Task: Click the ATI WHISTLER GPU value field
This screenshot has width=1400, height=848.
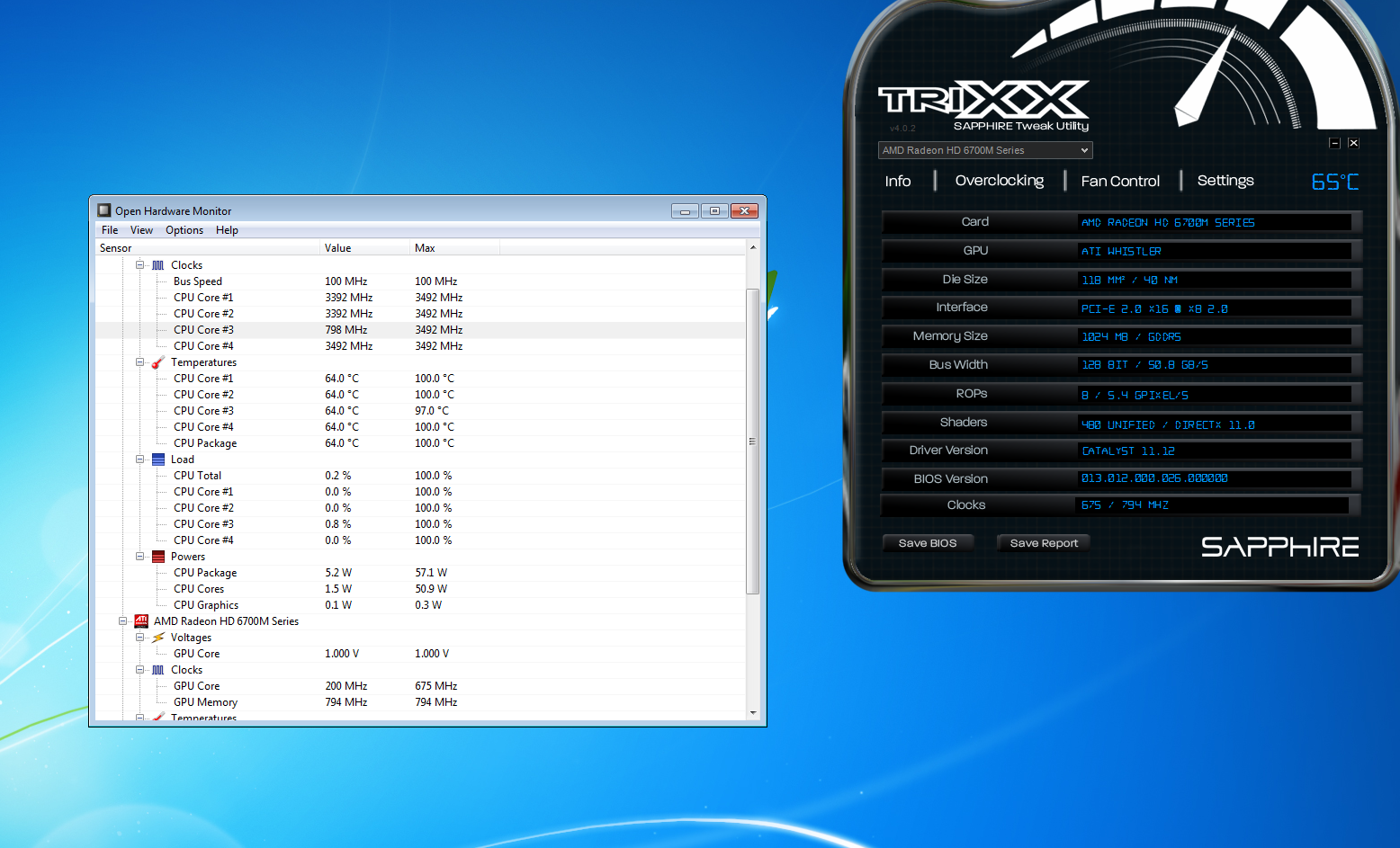Action: tap(1215, 251)
